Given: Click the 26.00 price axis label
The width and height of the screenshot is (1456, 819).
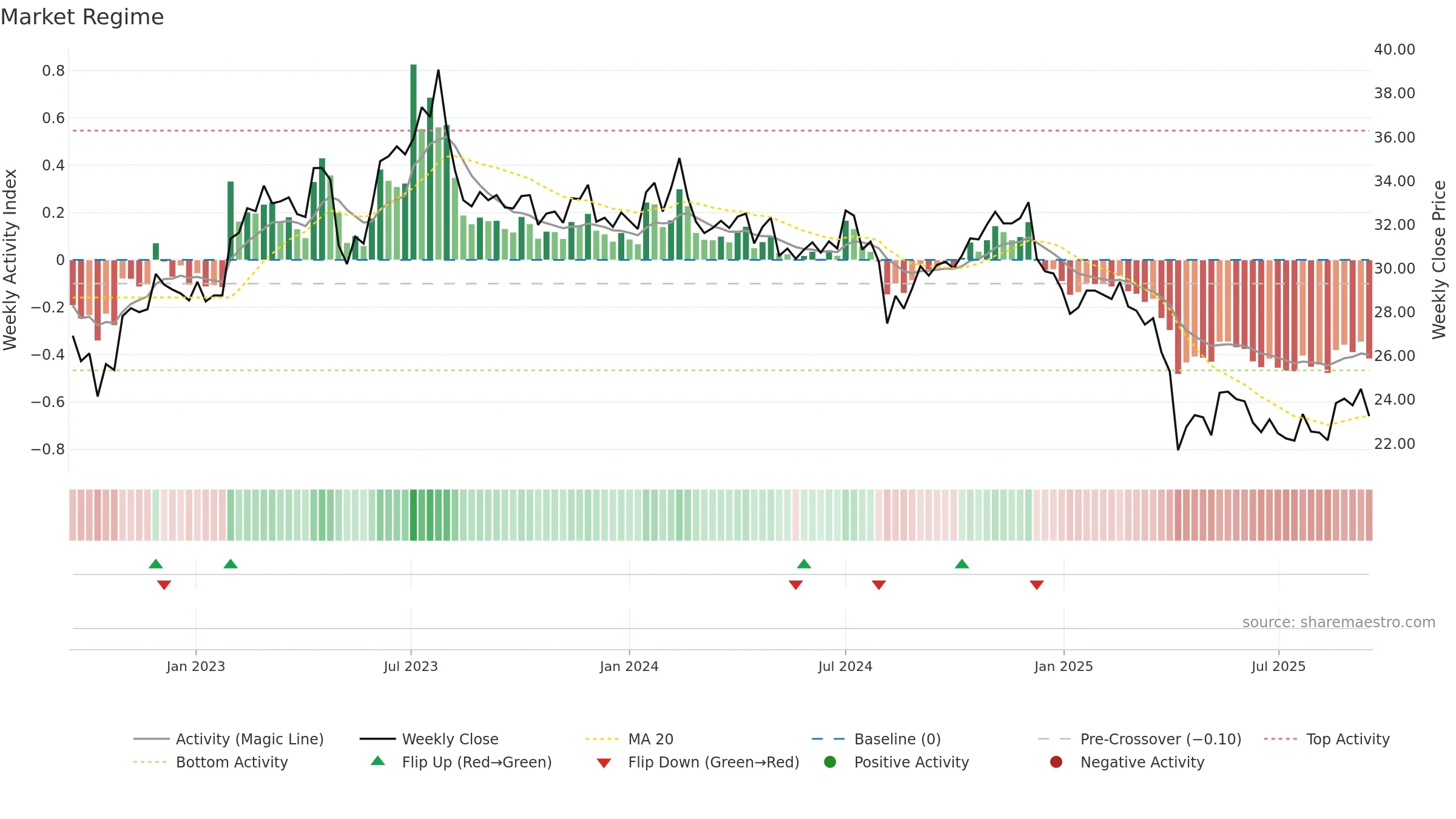Looking at the screenshot, I should point(1395,356).
